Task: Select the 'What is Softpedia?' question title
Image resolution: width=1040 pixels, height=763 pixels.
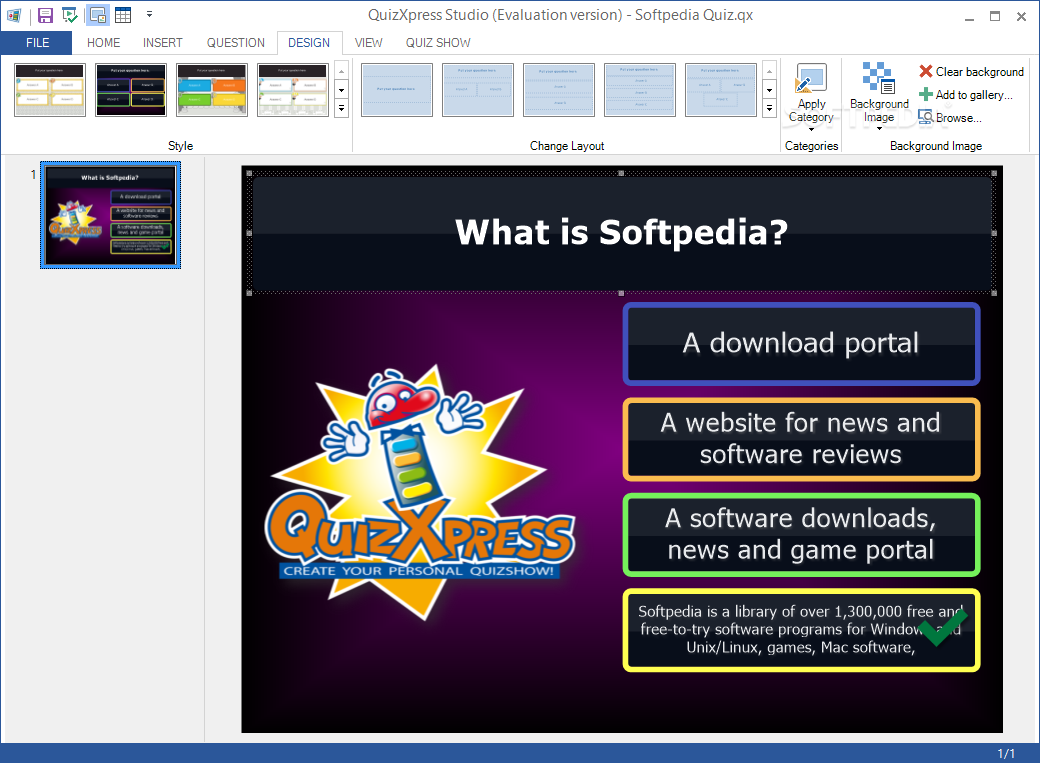Action: pos(621,232)
